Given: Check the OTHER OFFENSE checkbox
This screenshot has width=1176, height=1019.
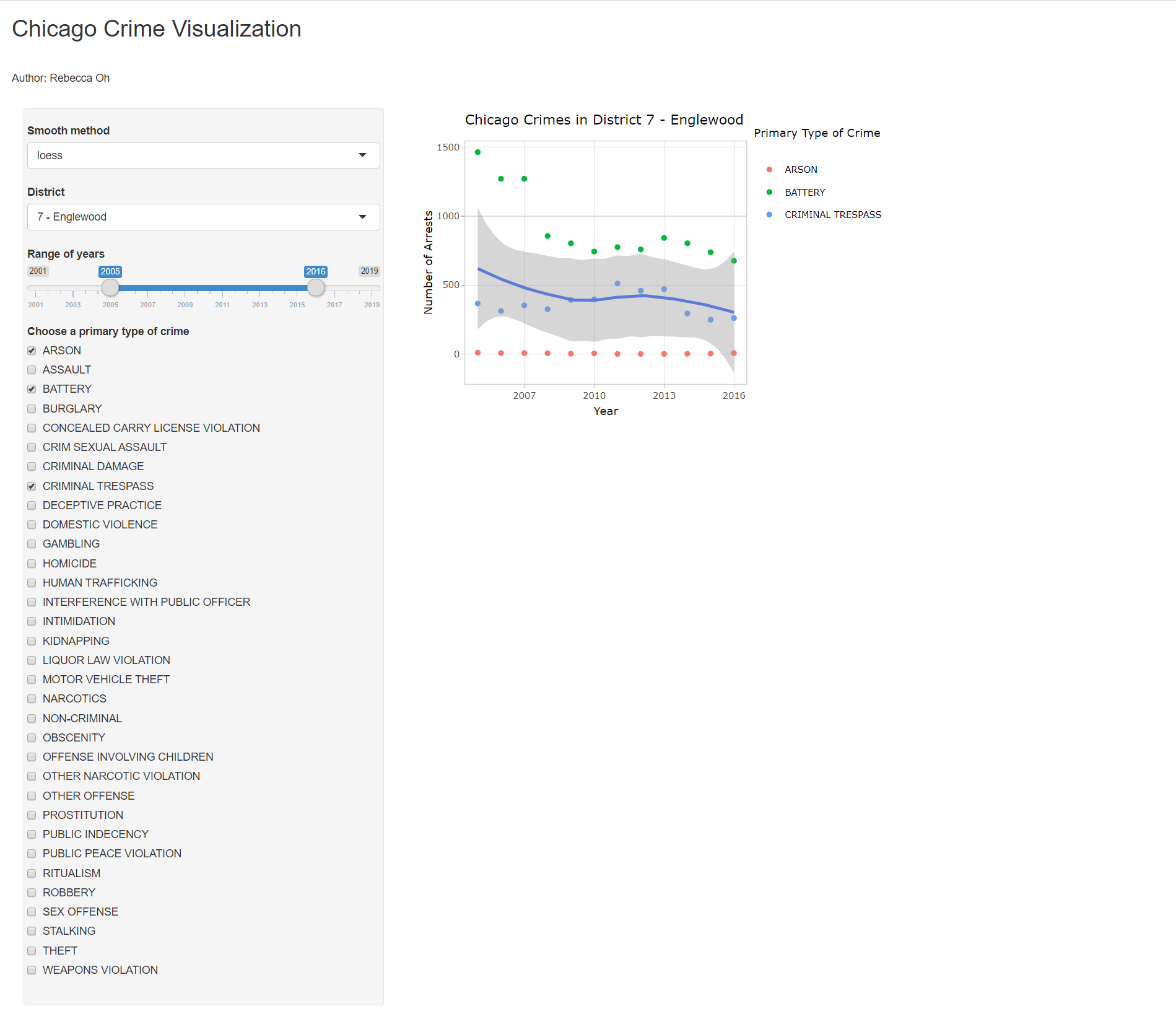Looking at the screenshot, I should point(32,796).
